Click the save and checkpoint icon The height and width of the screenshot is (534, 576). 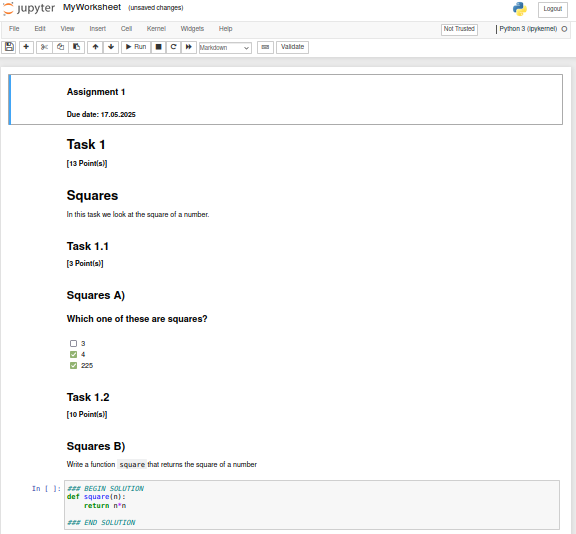click(9, 47)
